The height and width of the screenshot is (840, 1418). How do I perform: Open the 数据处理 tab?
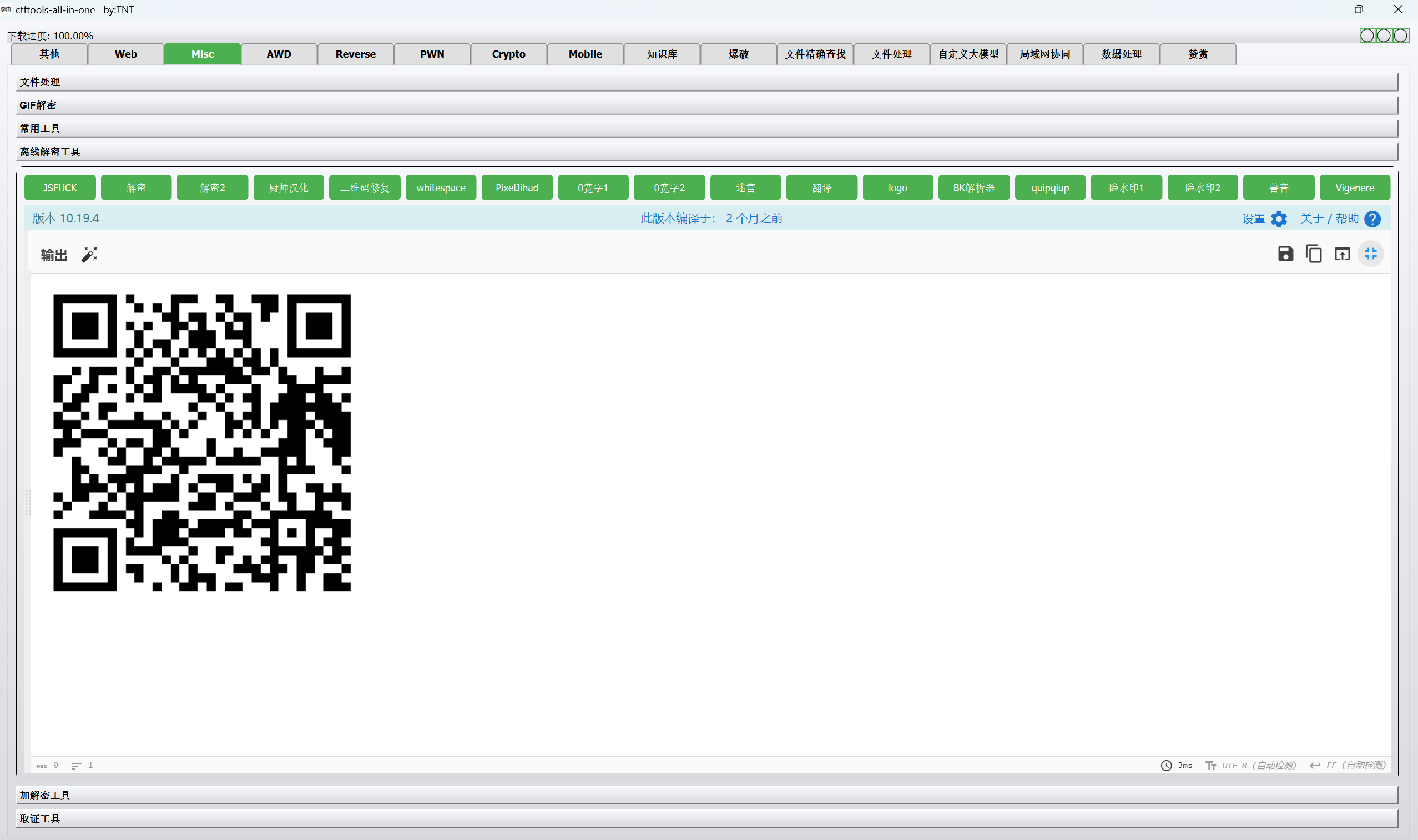click(1122, 54)
